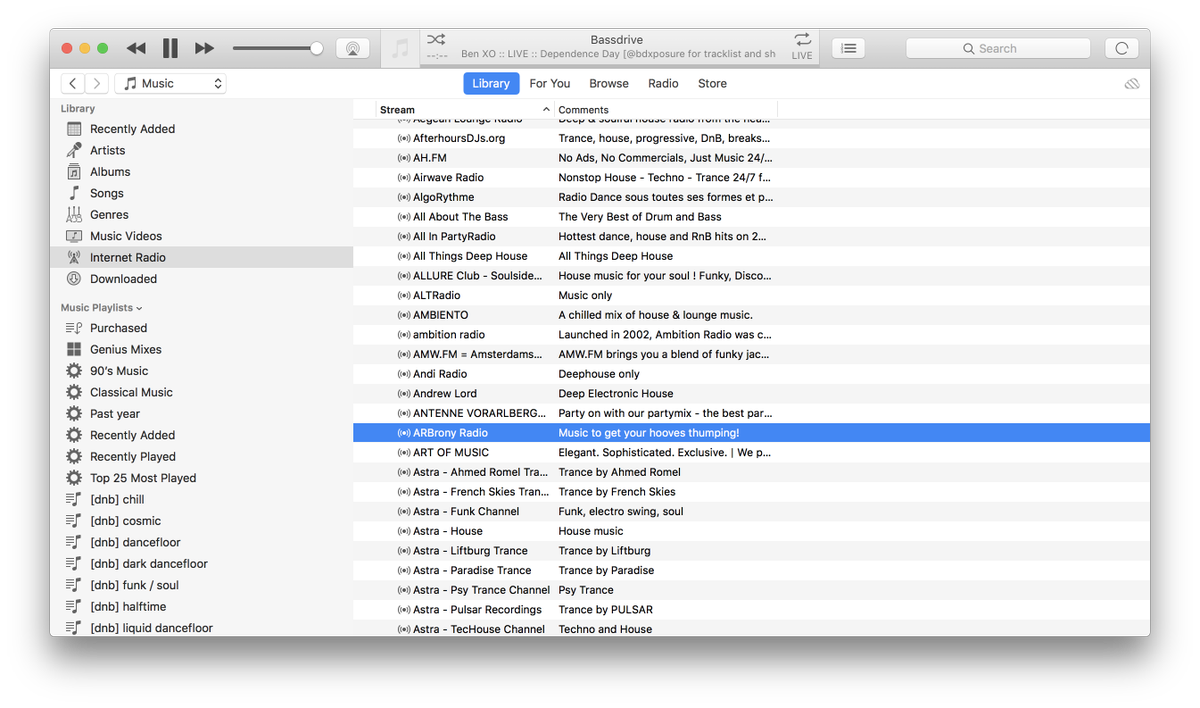Image resolution: width=1200 pixels, height=708 pixels.
Task: Open the Browse tab
Action: [609, 84]
